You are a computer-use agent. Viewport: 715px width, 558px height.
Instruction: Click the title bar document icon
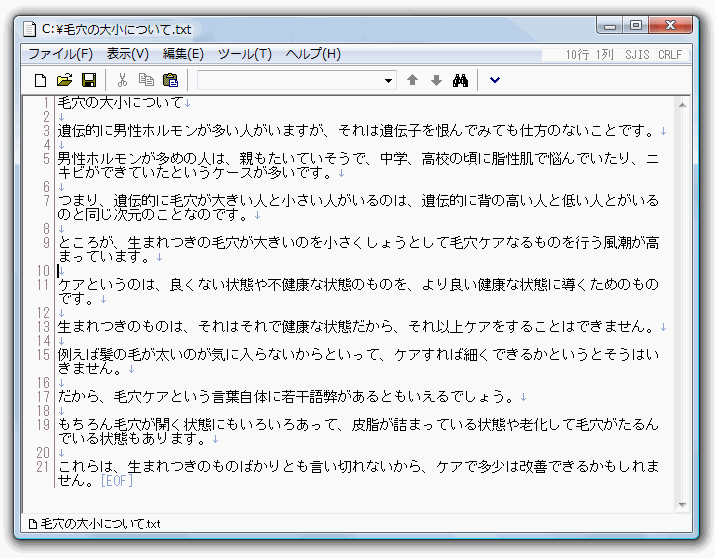click(x=30, y=29)
